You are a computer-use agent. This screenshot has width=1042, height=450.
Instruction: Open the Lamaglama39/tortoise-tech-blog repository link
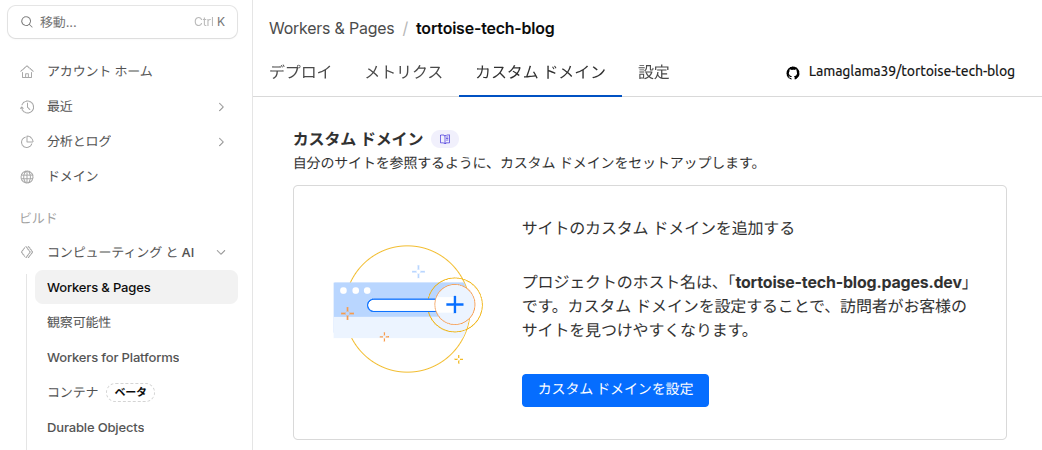[911, 72]
